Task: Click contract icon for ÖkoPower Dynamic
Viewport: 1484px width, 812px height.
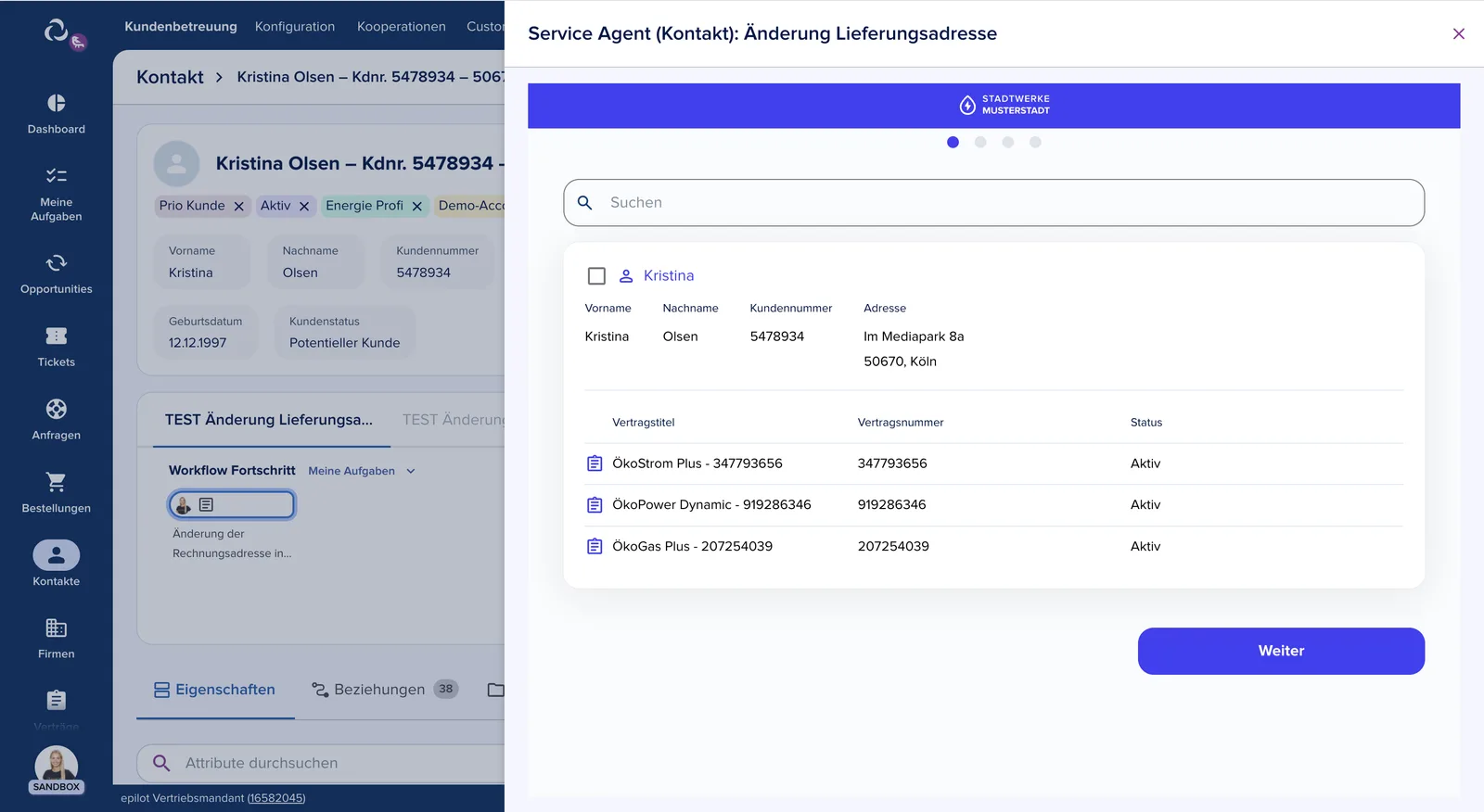Action: click(x=595, y=505)
